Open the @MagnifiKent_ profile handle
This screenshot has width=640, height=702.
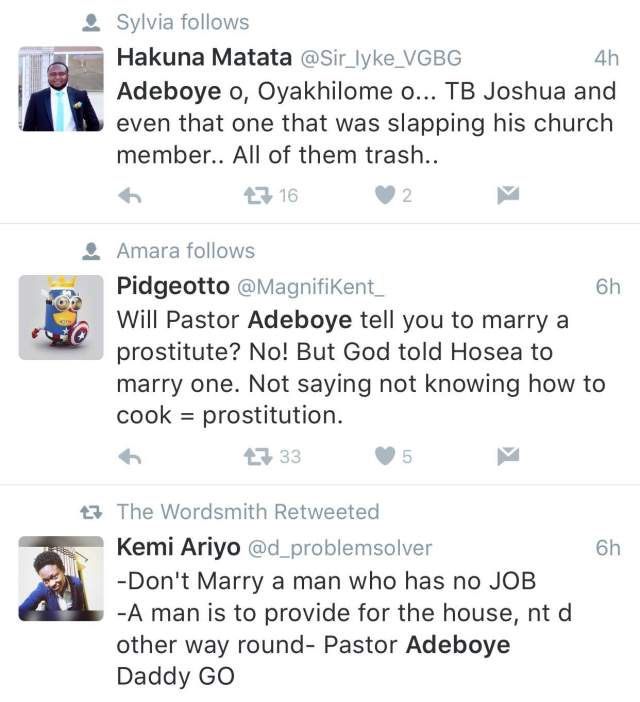pyautogui.click(x=309, y=287)
